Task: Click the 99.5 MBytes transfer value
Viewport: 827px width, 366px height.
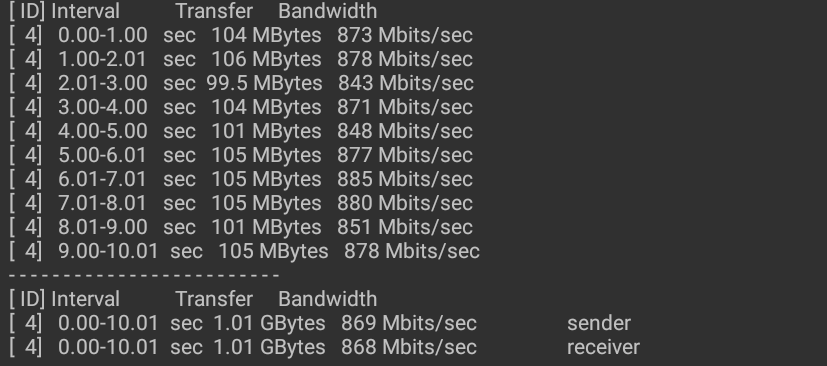Action: point(264,83)
